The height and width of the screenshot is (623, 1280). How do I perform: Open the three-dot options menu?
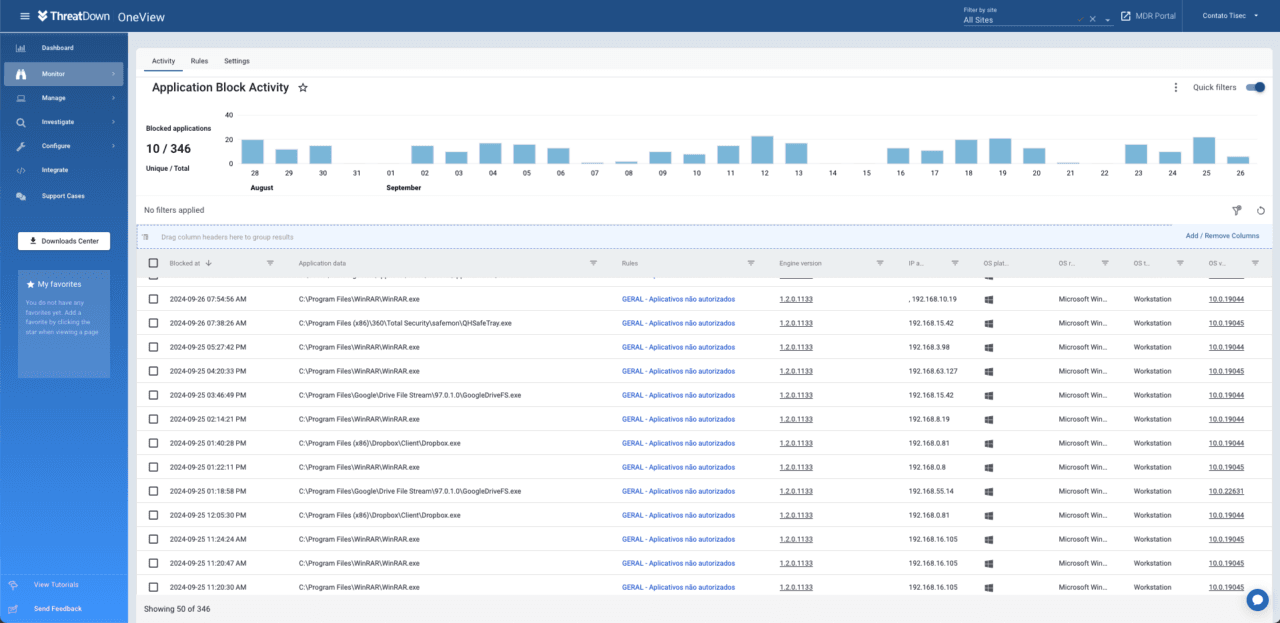(1175, 88)
